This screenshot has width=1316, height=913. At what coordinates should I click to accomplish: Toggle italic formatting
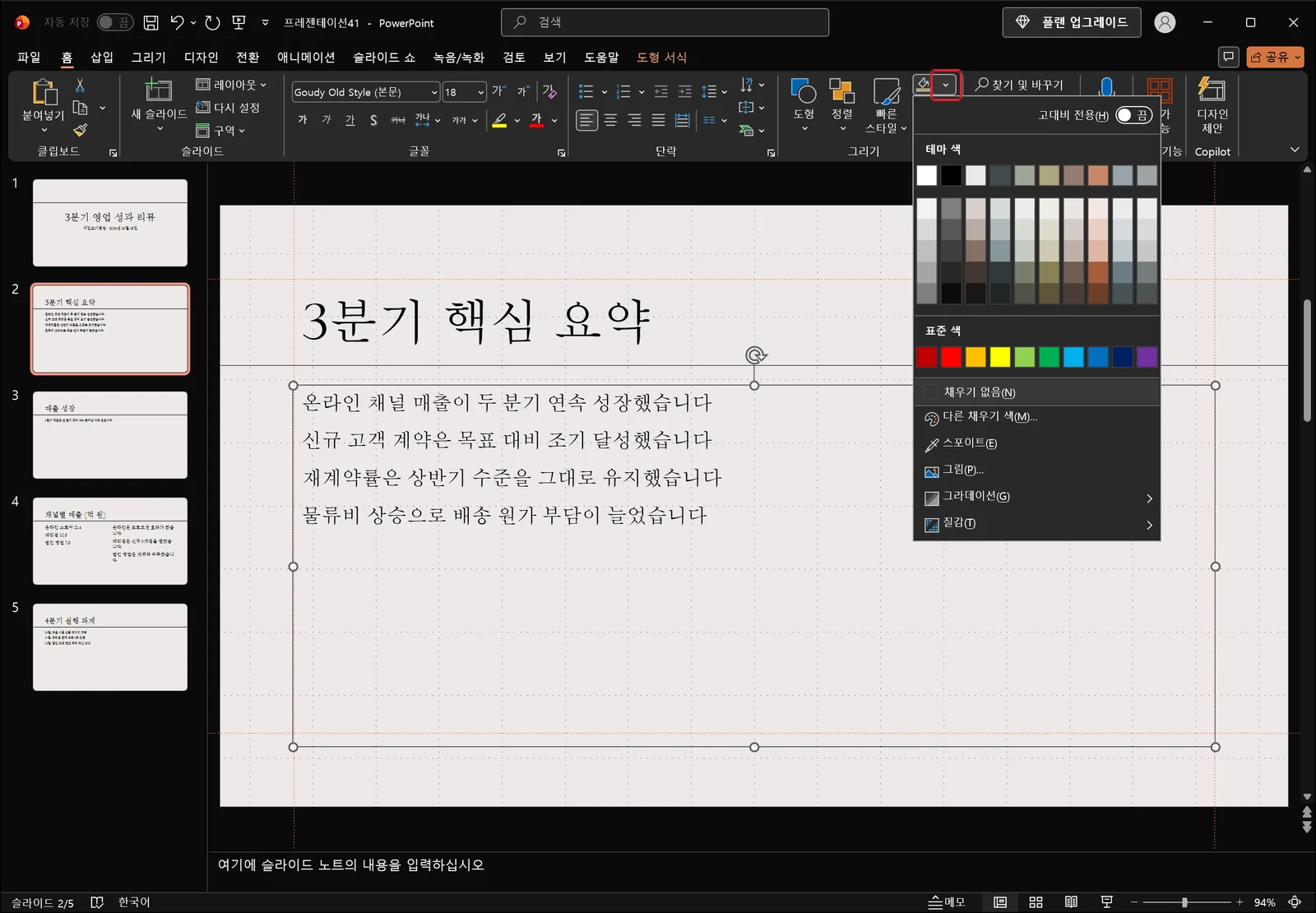(327, 120)
